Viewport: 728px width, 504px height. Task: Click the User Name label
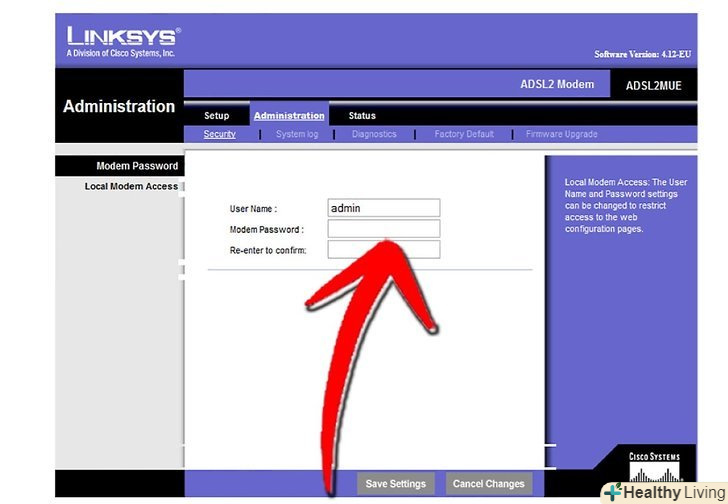[x=253, y=209]
